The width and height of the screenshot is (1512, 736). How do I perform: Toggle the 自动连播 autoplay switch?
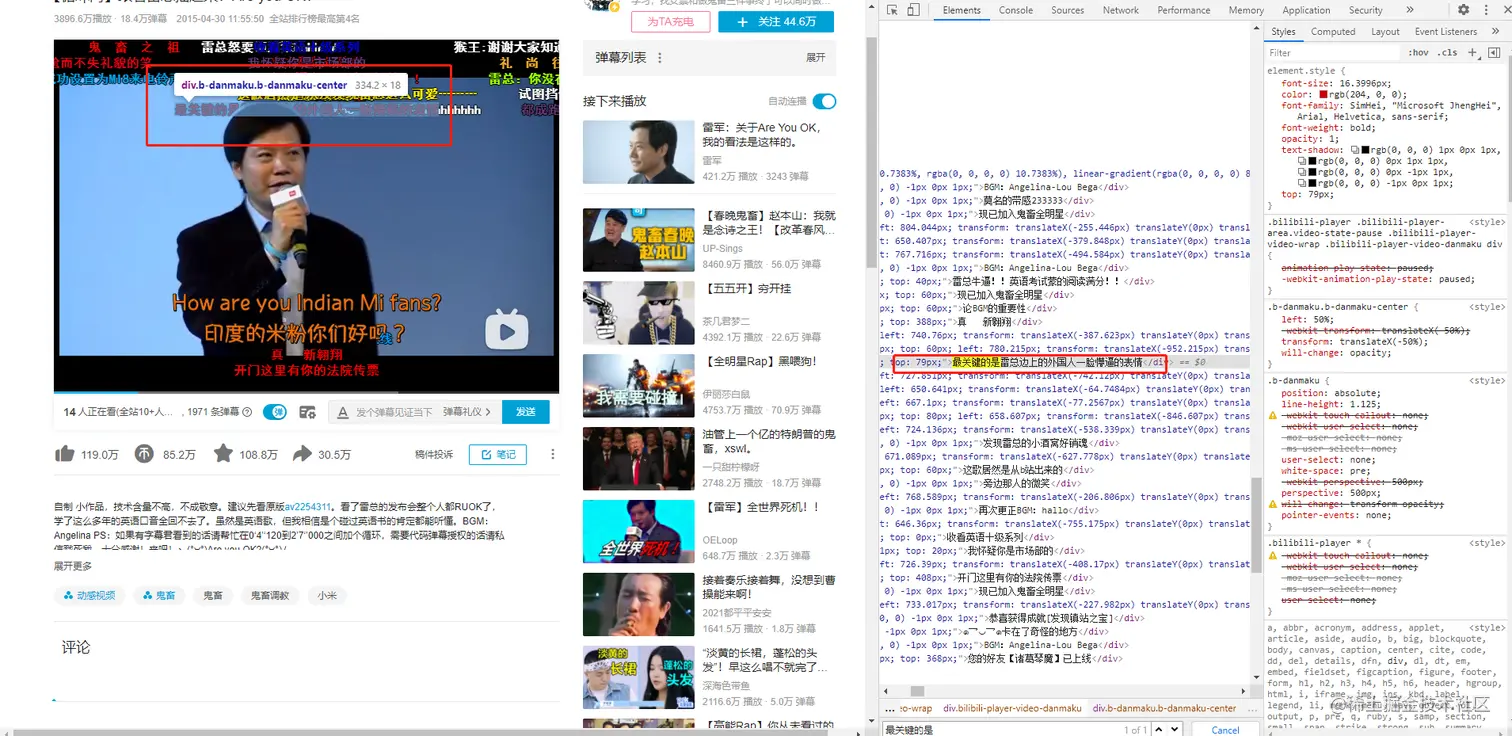(824, 101)
